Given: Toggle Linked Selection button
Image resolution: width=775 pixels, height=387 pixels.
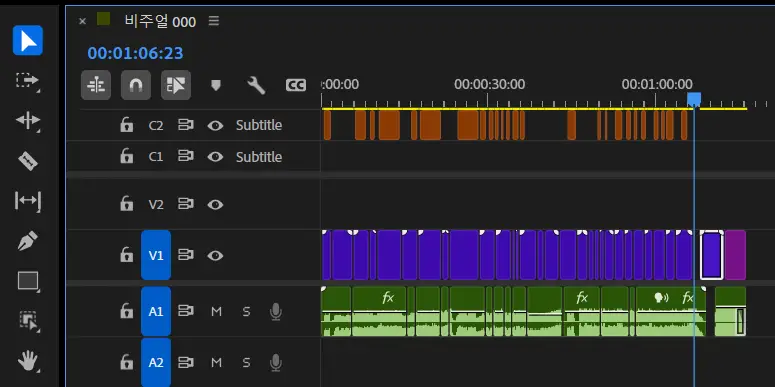Looking at the screenshot, I should [x=176, y=85].
